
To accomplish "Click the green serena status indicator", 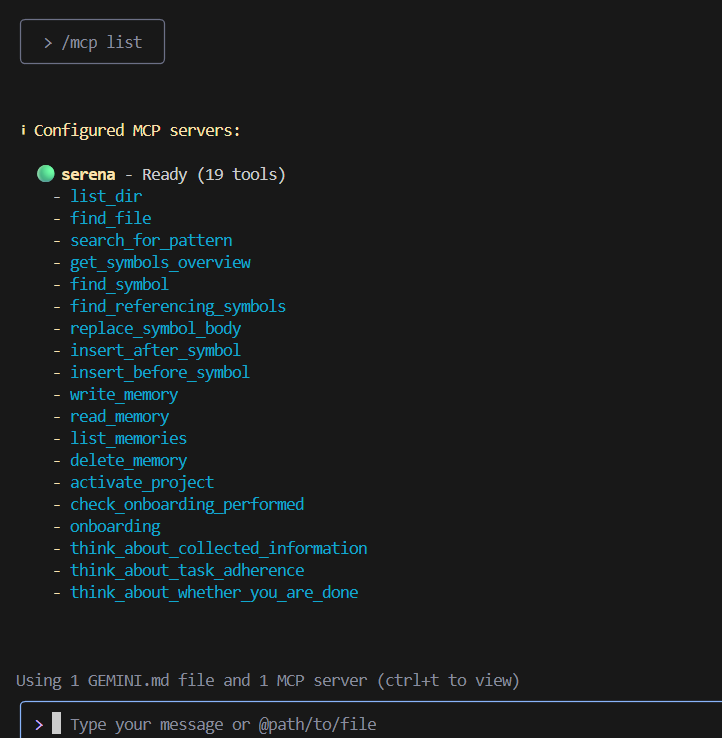I will pyautogui.click(x=46, y=174).
